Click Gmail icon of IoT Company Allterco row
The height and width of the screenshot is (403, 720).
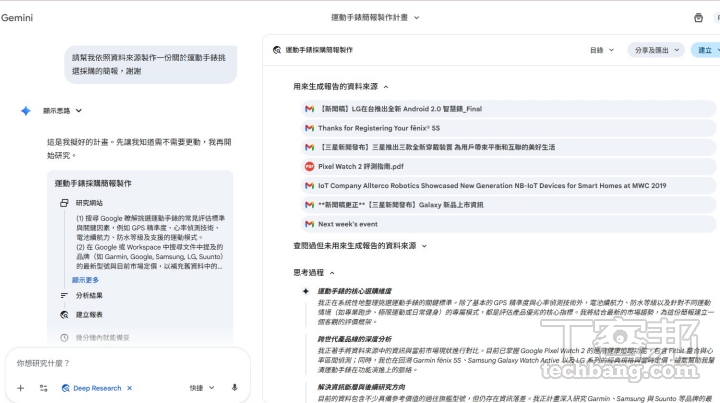point(309,186)
